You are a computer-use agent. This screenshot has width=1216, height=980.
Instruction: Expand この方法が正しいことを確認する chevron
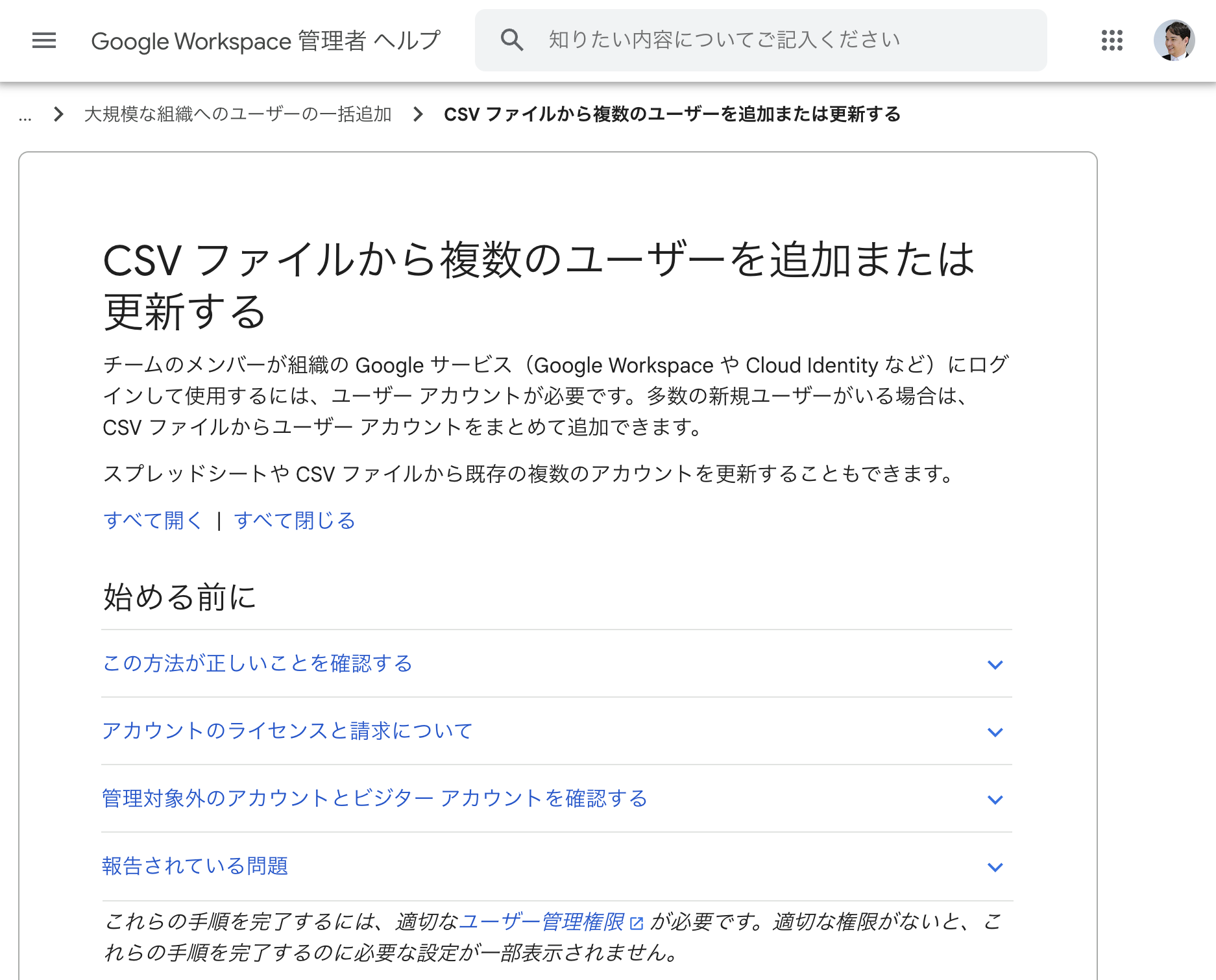pyautogui.click(x=995, y=665)
